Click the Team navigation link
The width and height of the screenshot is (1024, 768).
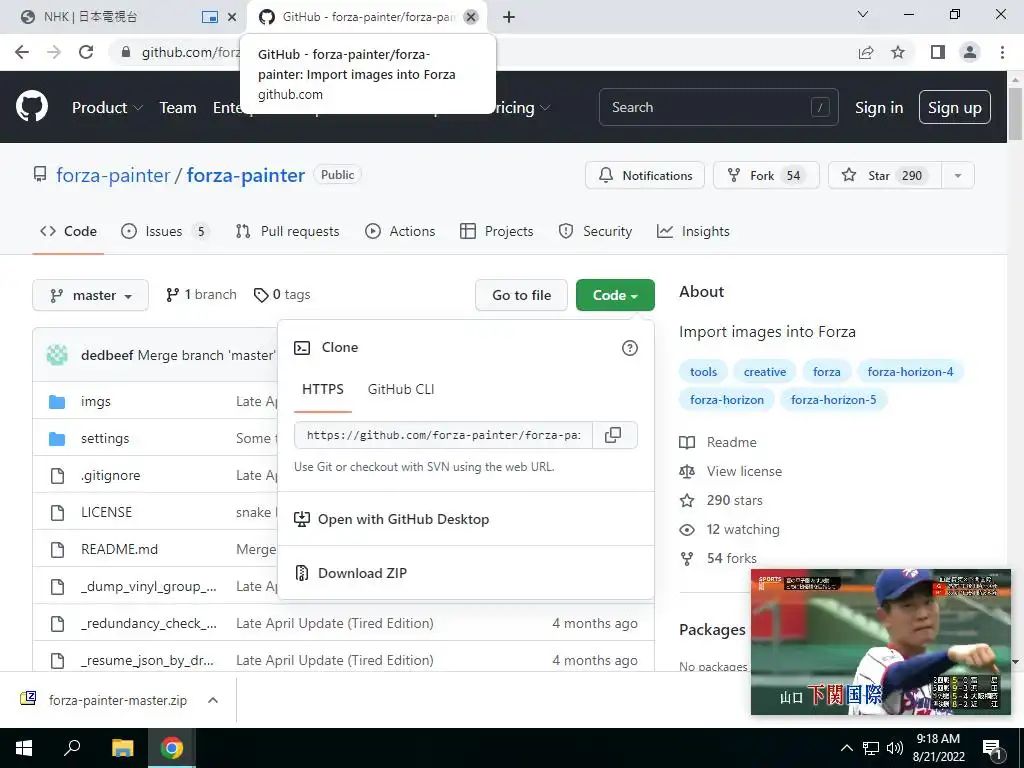[178, 108]
